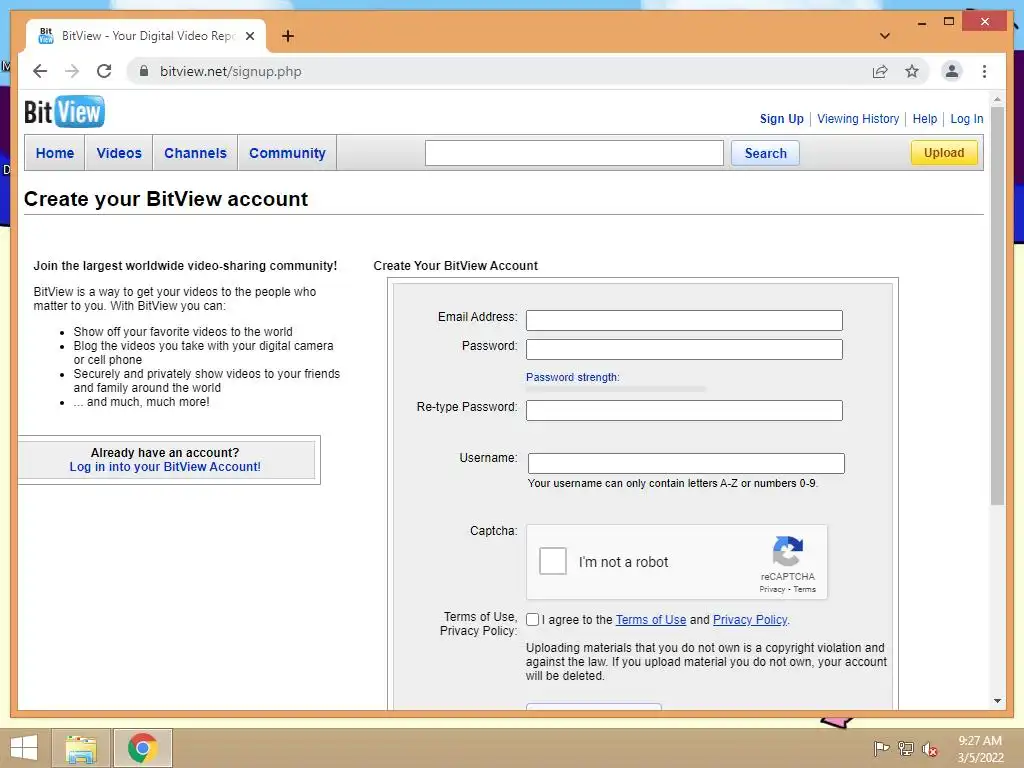Open the Channels navigation tab
This screenshot has width=1024, height=768.
coord(195,153)
